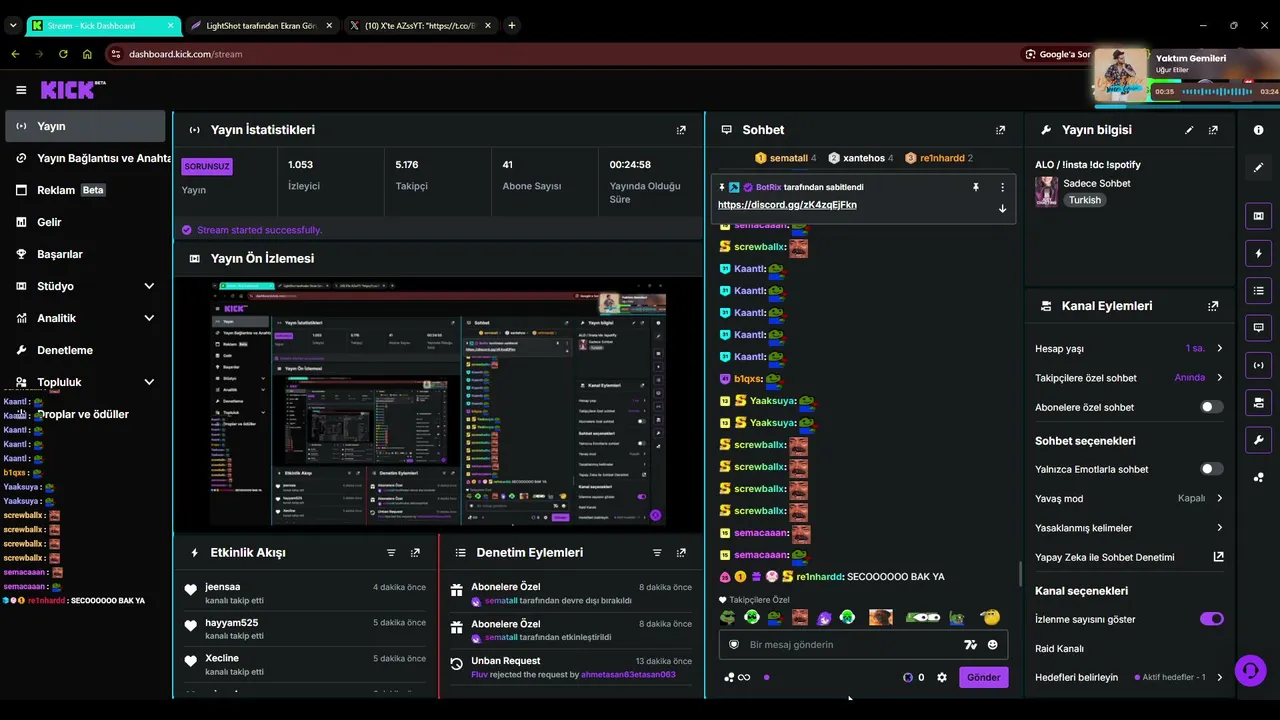Pop out the Kanal Eylemleri panel
Viewport: 1280px width, 720px height.
coord(1213,306)
